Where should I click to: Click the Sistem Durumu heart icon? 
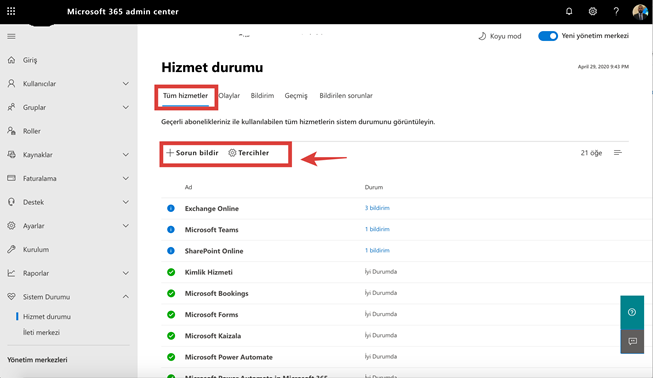[11, 297]
